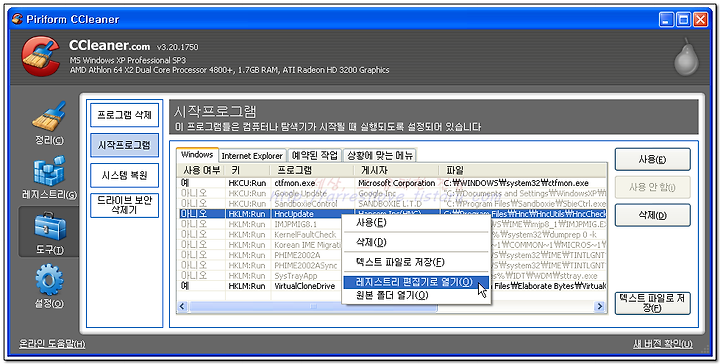Click the horizontal scrollbar thumb

point(312,306)
